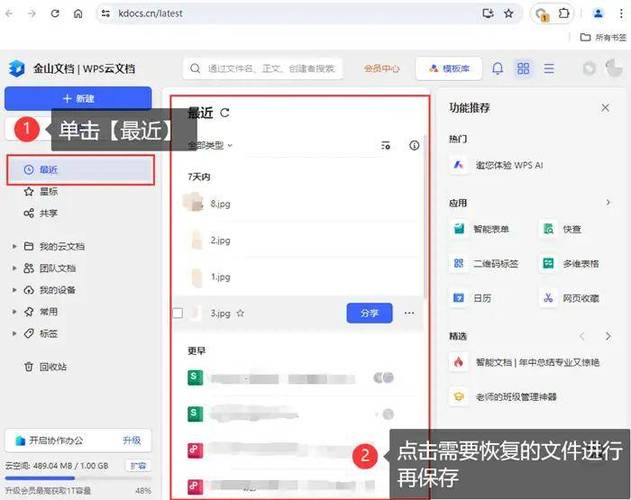Viewport: 631px width, 500px height.
Task: Open 老师的班级管理神器 link
Action: tap(503, 397)
